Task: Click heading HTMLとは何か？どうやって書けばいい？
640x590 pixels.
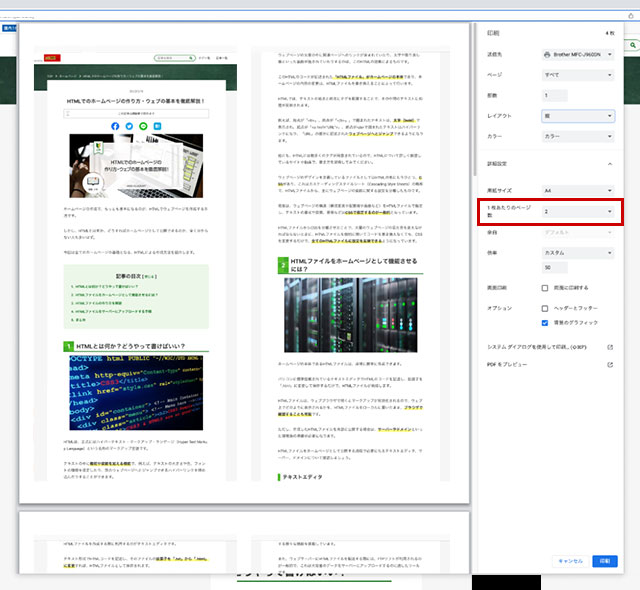Action: click(x=131, y=346)
